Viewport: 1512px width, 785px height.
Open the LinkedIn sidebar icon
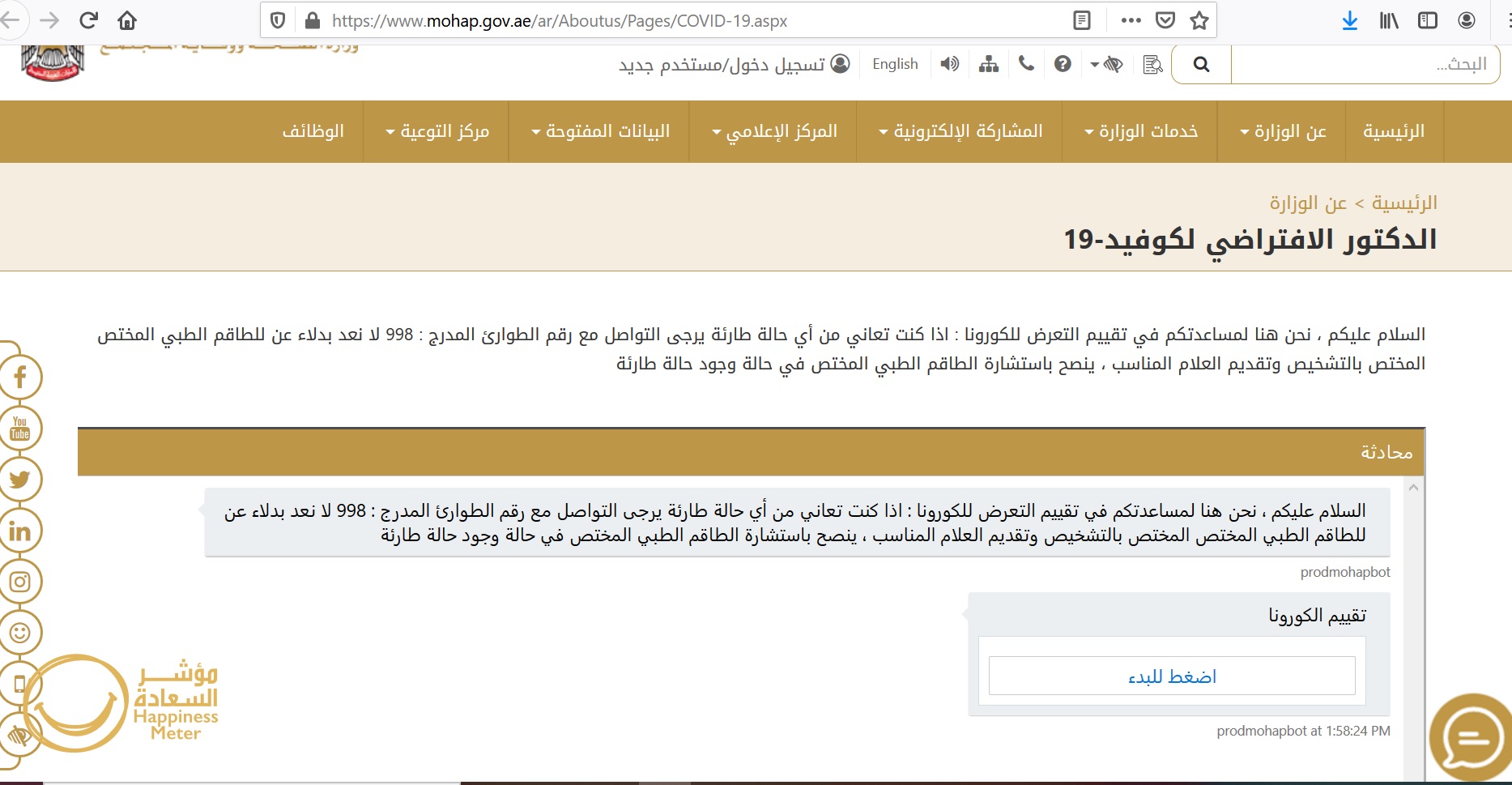(19, 531)
